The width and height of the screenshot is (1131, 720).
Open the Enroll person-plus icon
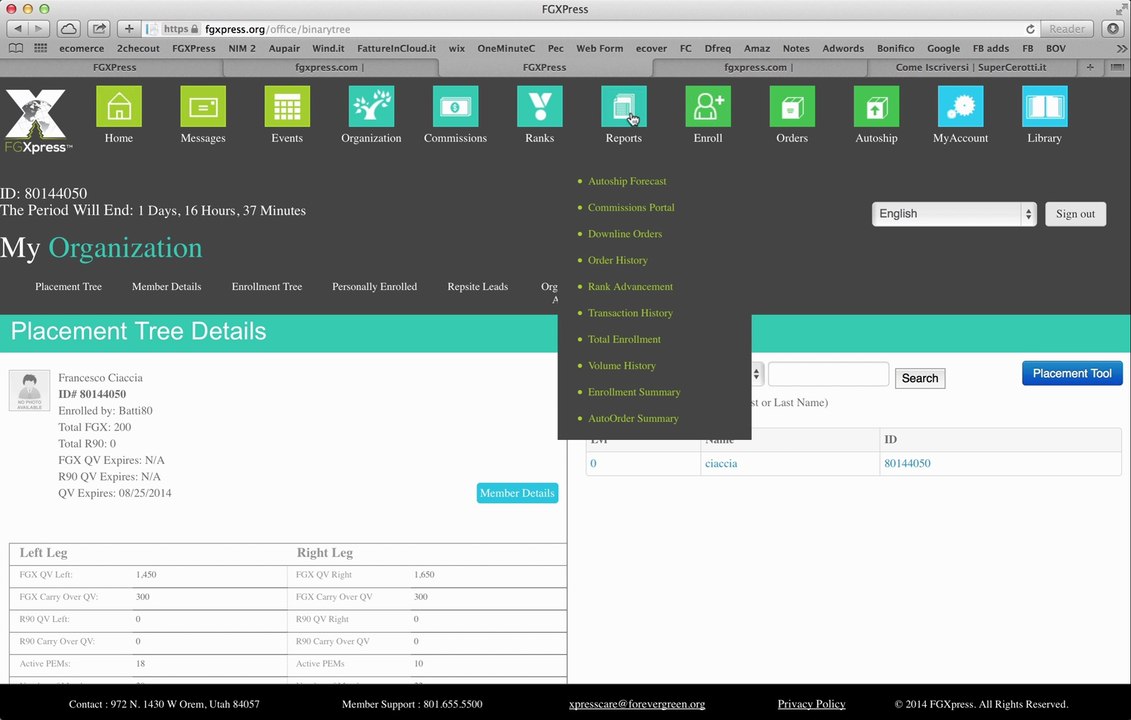pos(708,107)
